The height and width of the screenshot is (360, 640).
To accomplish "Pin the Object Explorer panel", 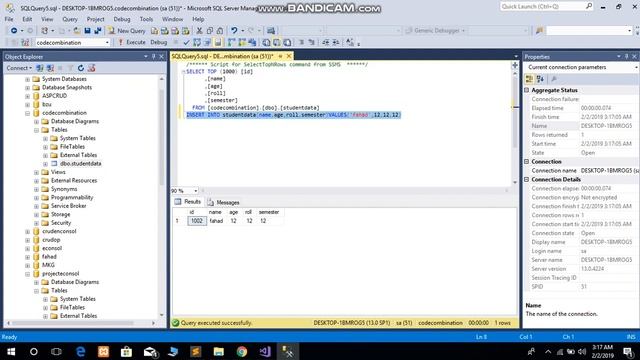I will 153,57.
